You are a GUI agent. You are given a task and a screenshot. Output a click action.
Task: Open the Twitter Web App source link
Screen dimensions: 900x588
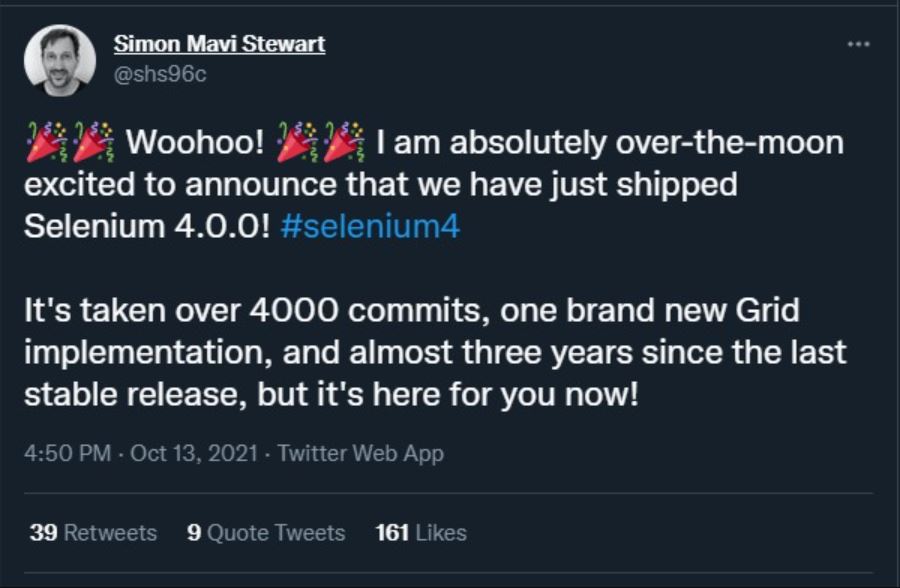click(360, 453)
